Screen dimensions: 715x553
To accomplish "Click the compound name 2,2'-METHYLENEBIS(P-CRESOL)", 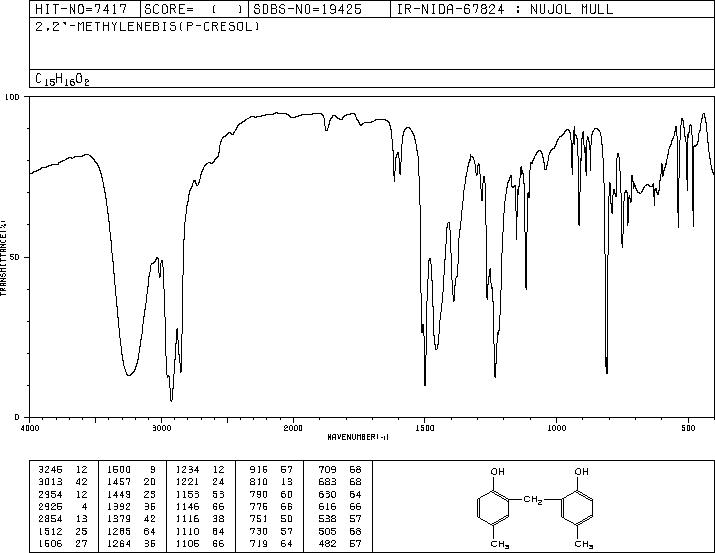I will [147, 26].
